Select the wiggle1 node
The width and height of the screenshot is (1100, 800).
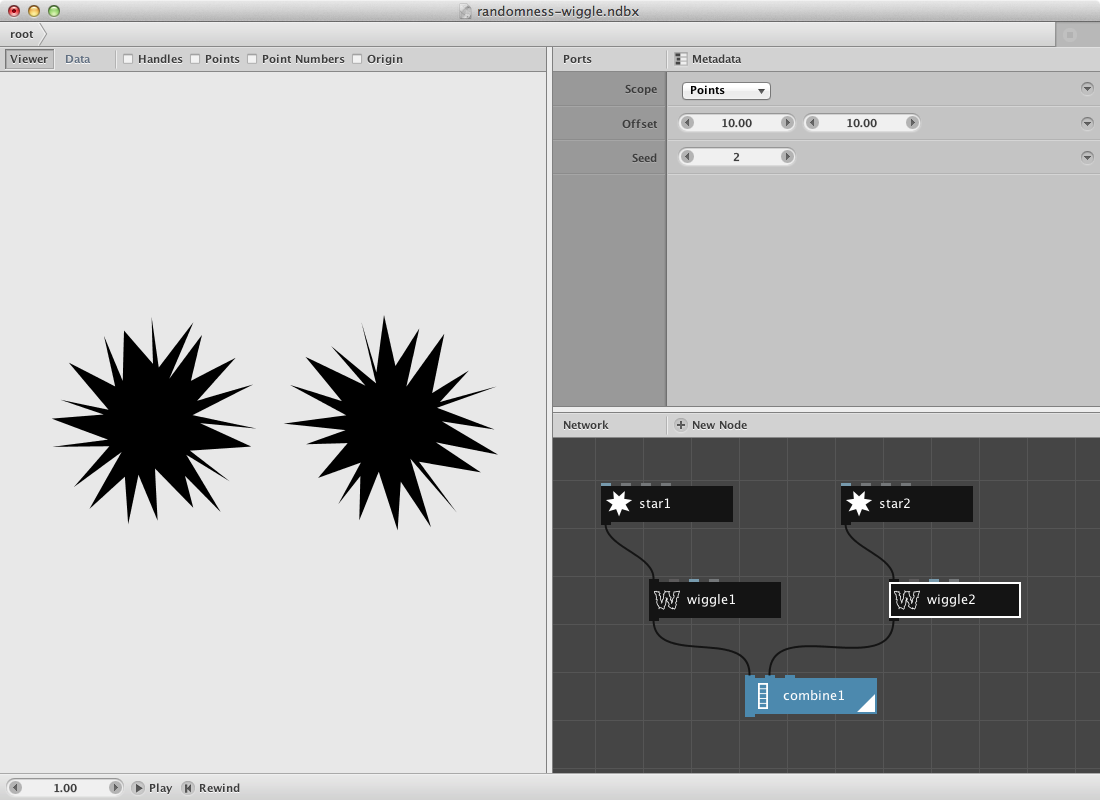[x=715, y=600]
